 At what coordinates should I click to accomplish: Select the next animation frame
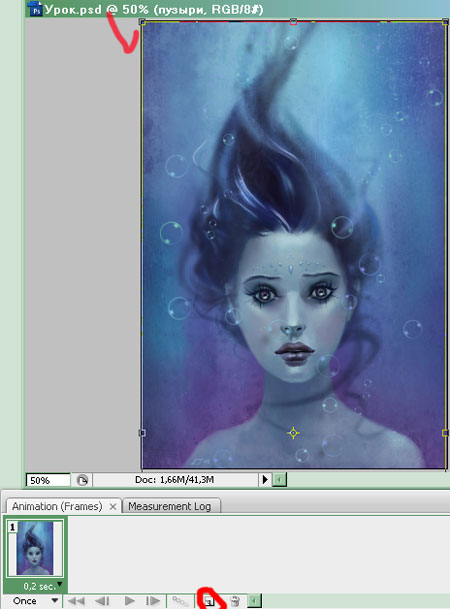[153, 601]
